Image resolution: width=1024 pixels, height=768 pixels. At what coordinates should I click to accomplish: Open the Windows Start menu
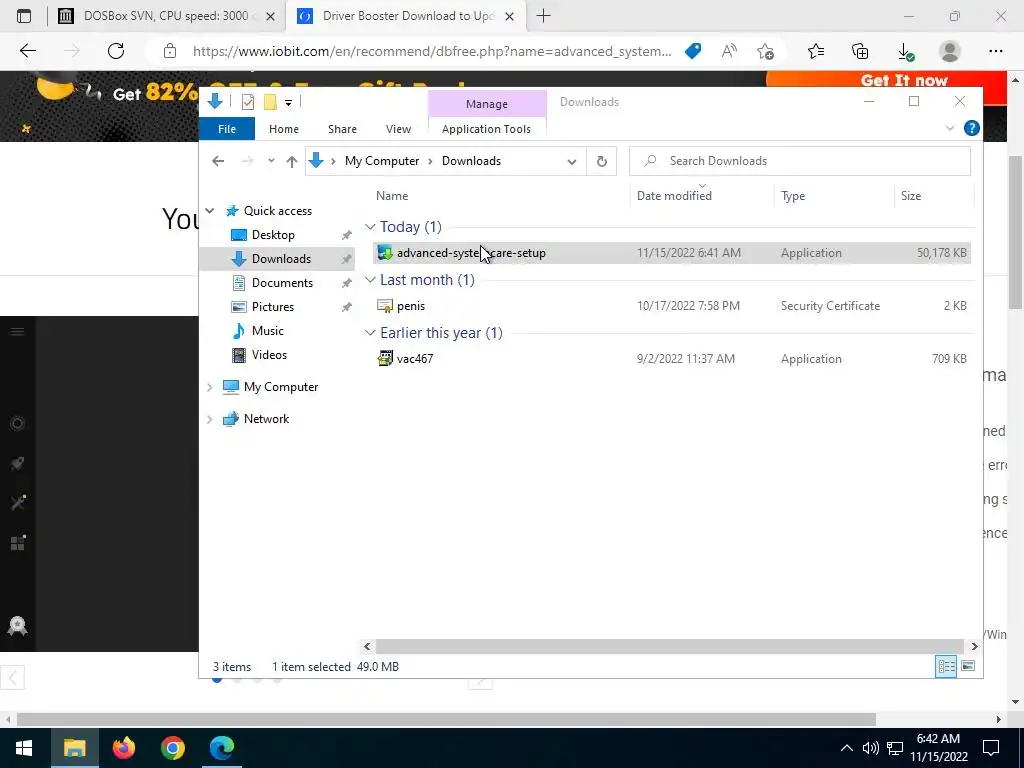coord(24,747)
